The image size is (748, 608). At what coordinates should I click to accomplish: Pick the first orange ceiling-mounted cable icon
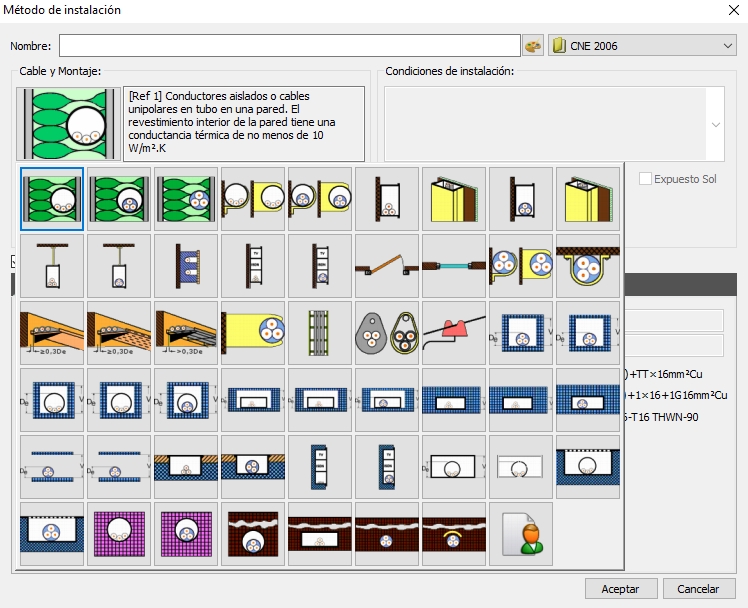[51, 333]
